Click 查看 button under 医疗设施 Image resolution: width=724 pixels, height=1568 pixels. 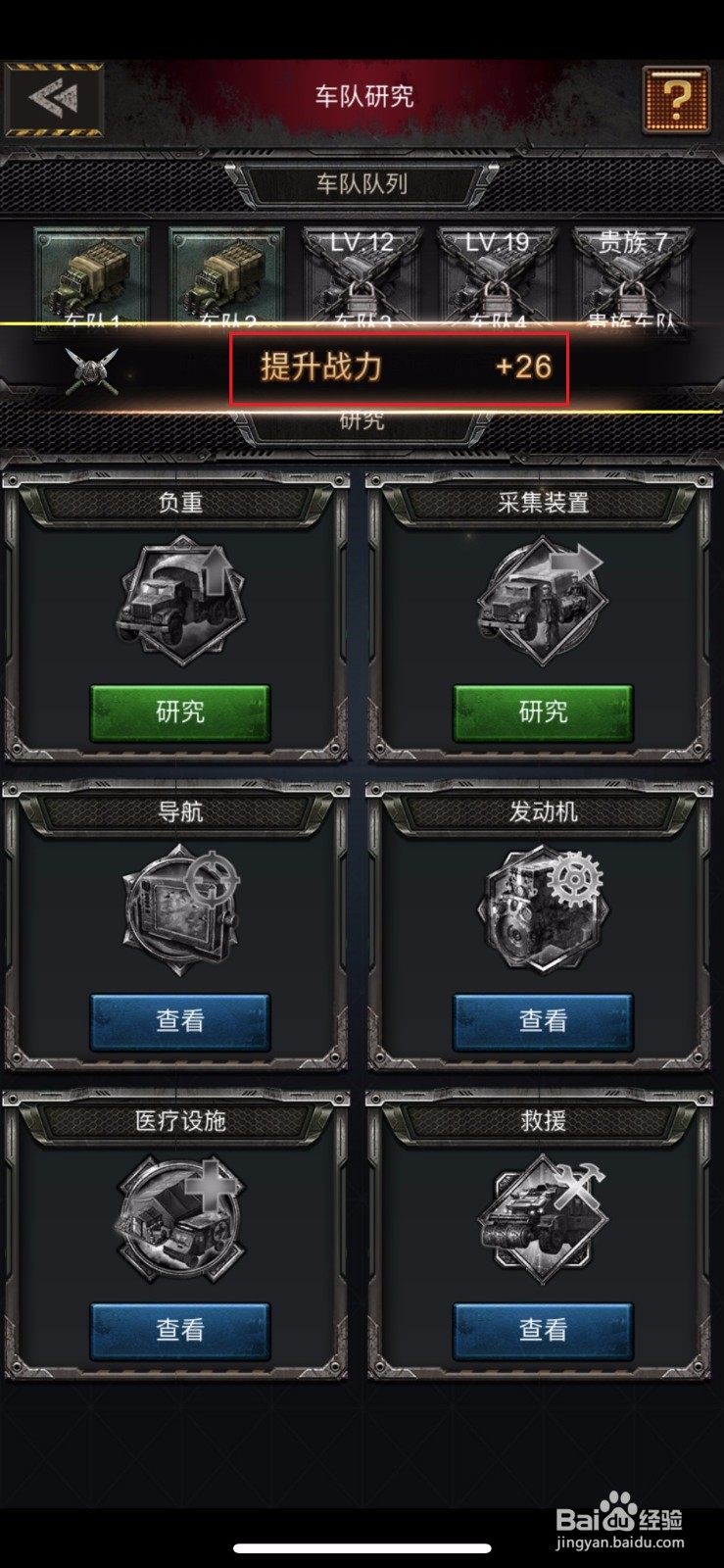coord(180,1331)
